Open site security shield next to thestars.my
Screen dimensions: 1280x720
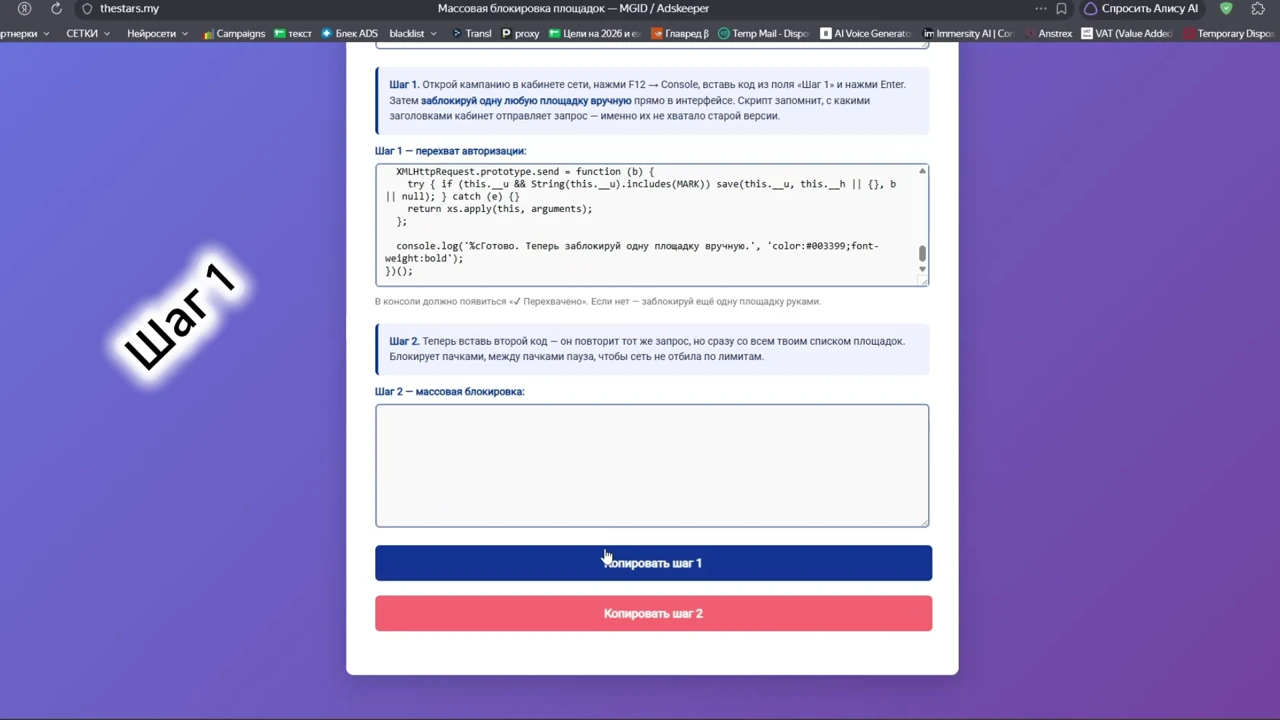tap(87, 9)
